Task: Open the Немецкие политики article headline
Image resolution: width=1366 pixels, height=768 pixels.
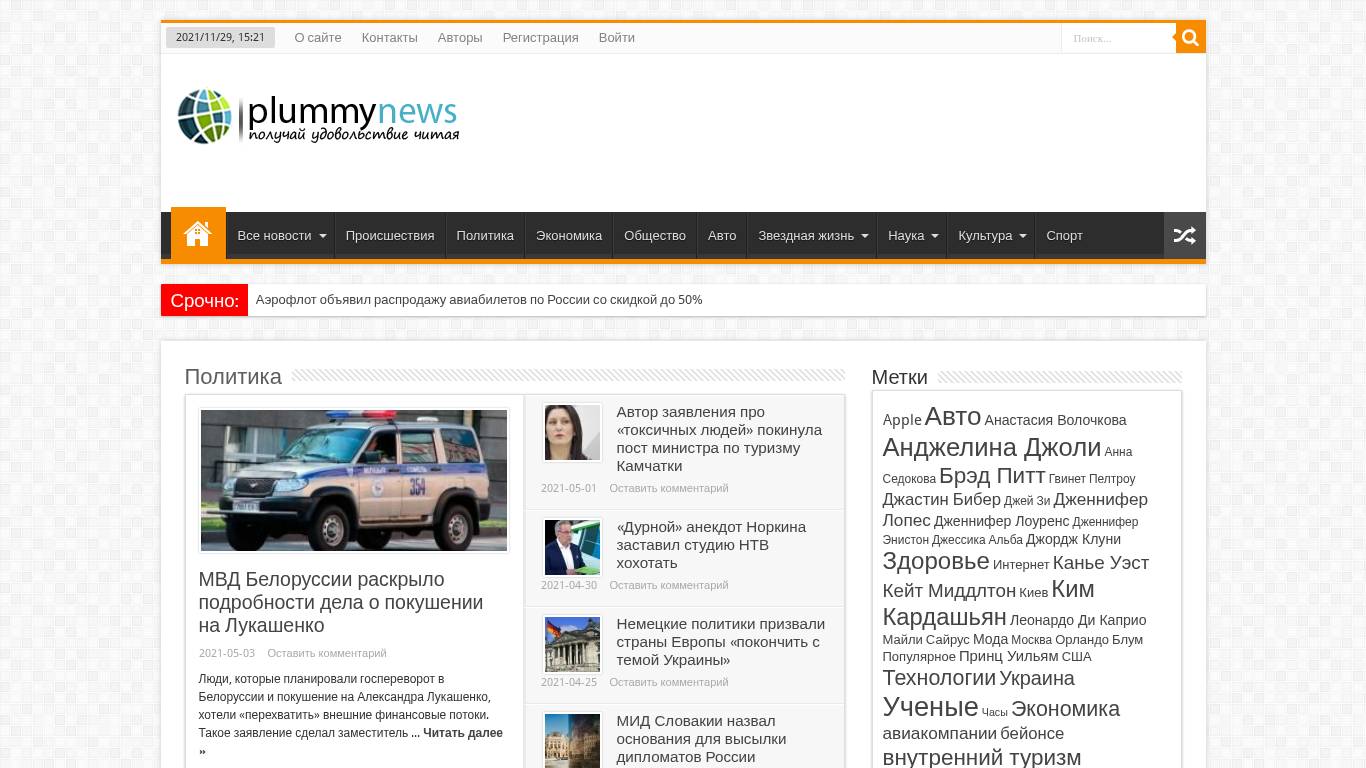Action: (721, 642)
